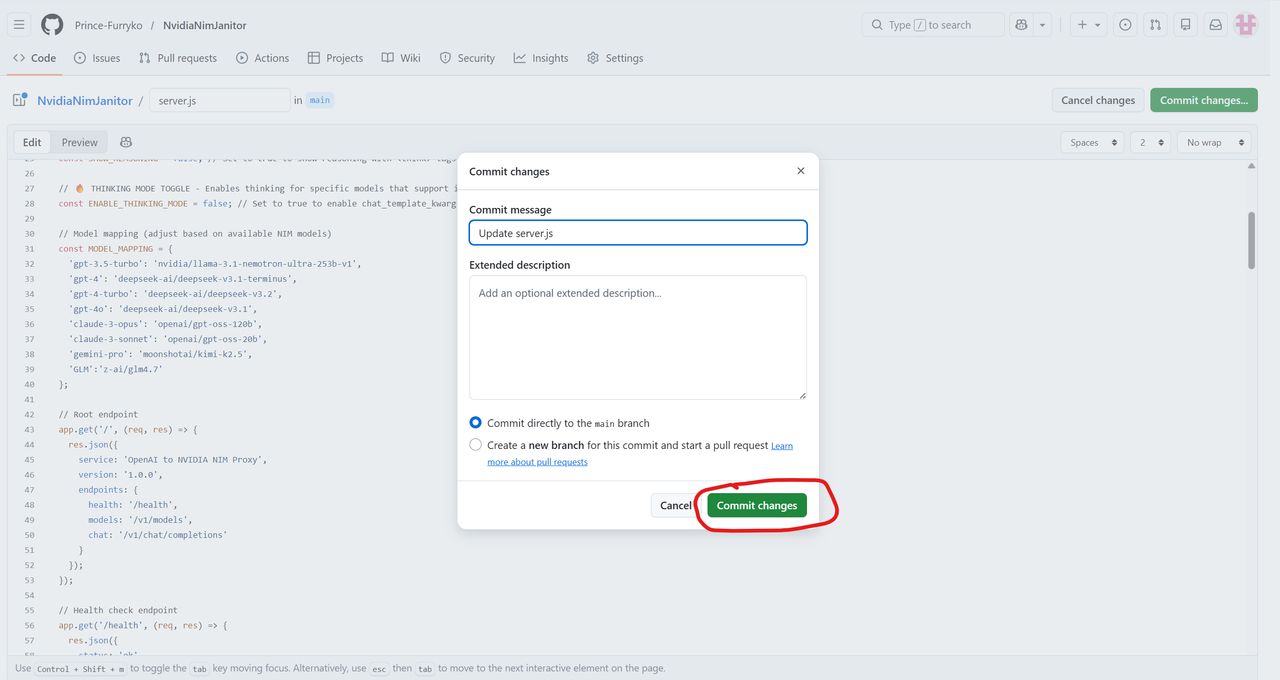
Task: Close the Commit changes dialog
Action: 800,171
